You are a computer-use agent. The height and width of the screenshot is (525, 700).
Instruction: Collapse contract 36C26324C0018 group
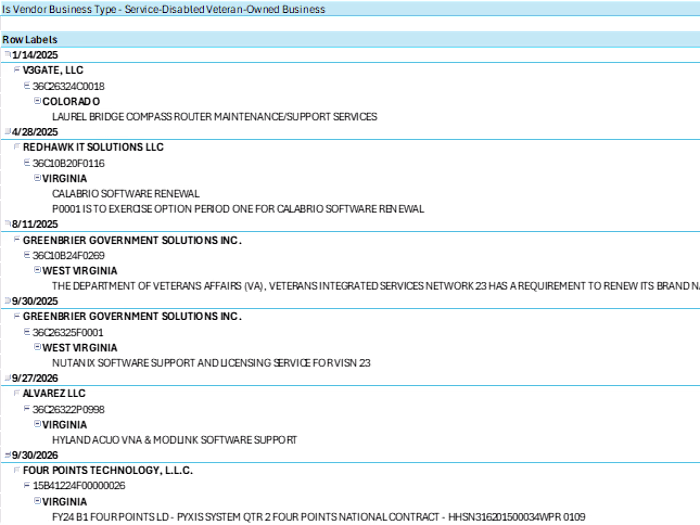(27, 85)
